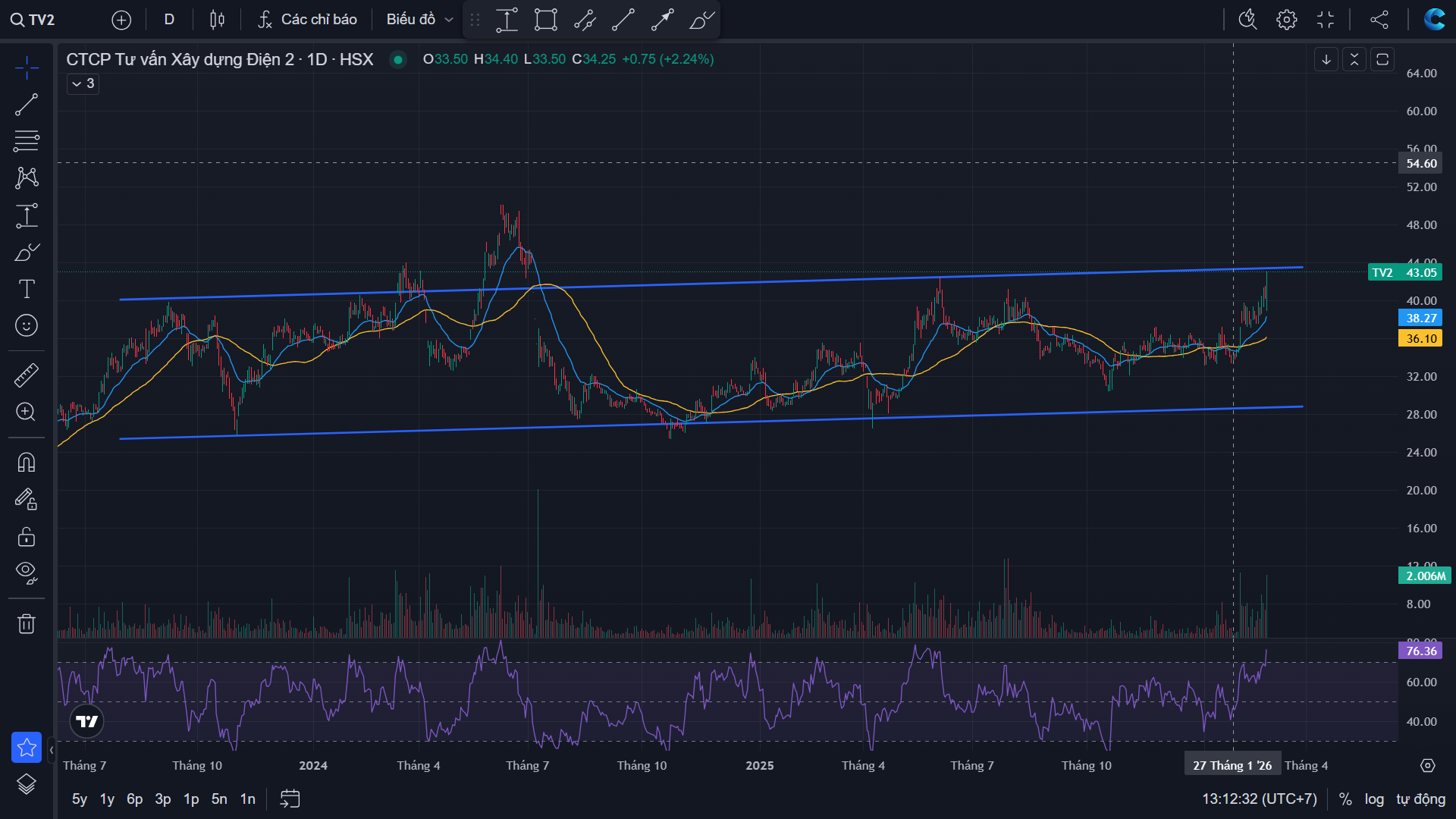
Task: Click the trash remove drawings icon
Action: (x=27, y=624)
